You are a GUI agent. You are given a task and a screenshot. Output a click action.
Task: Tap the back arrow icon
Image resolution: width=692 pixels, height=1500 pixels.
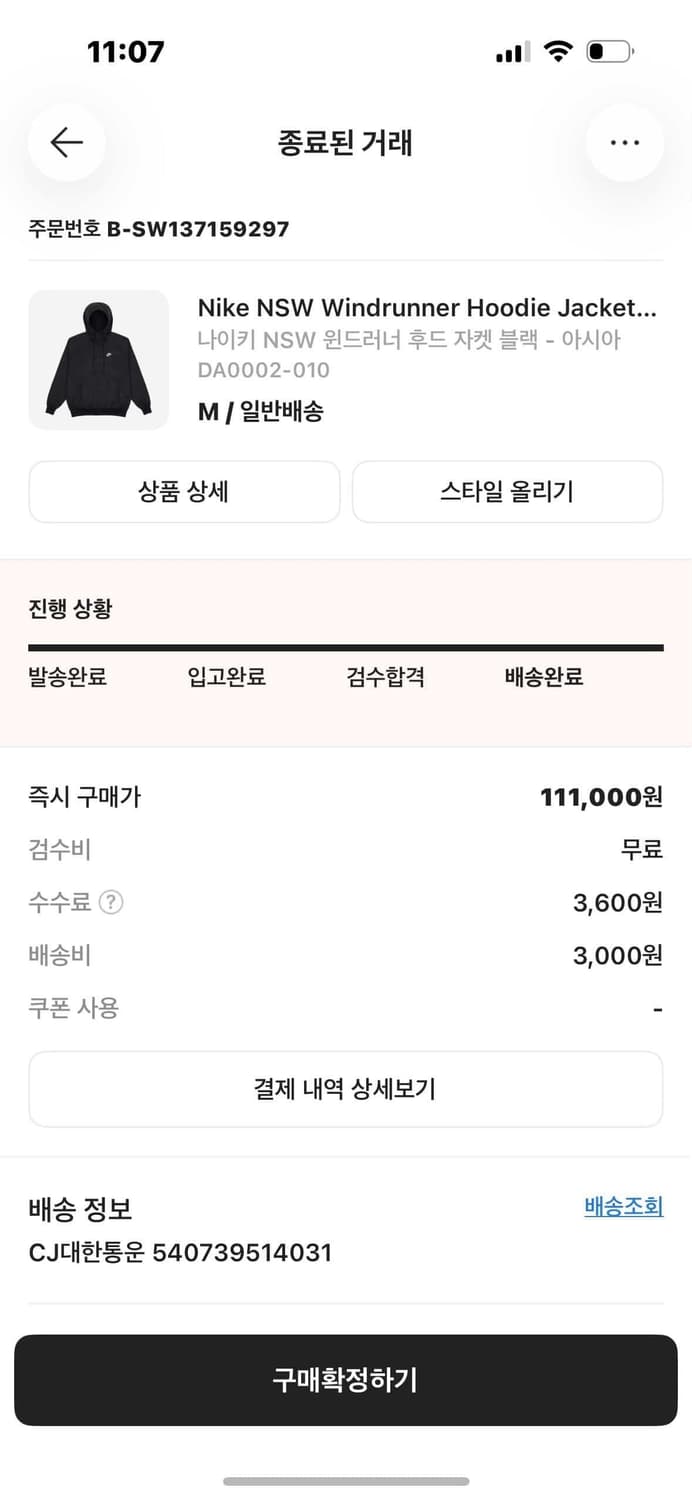click(x=65, y=142)
